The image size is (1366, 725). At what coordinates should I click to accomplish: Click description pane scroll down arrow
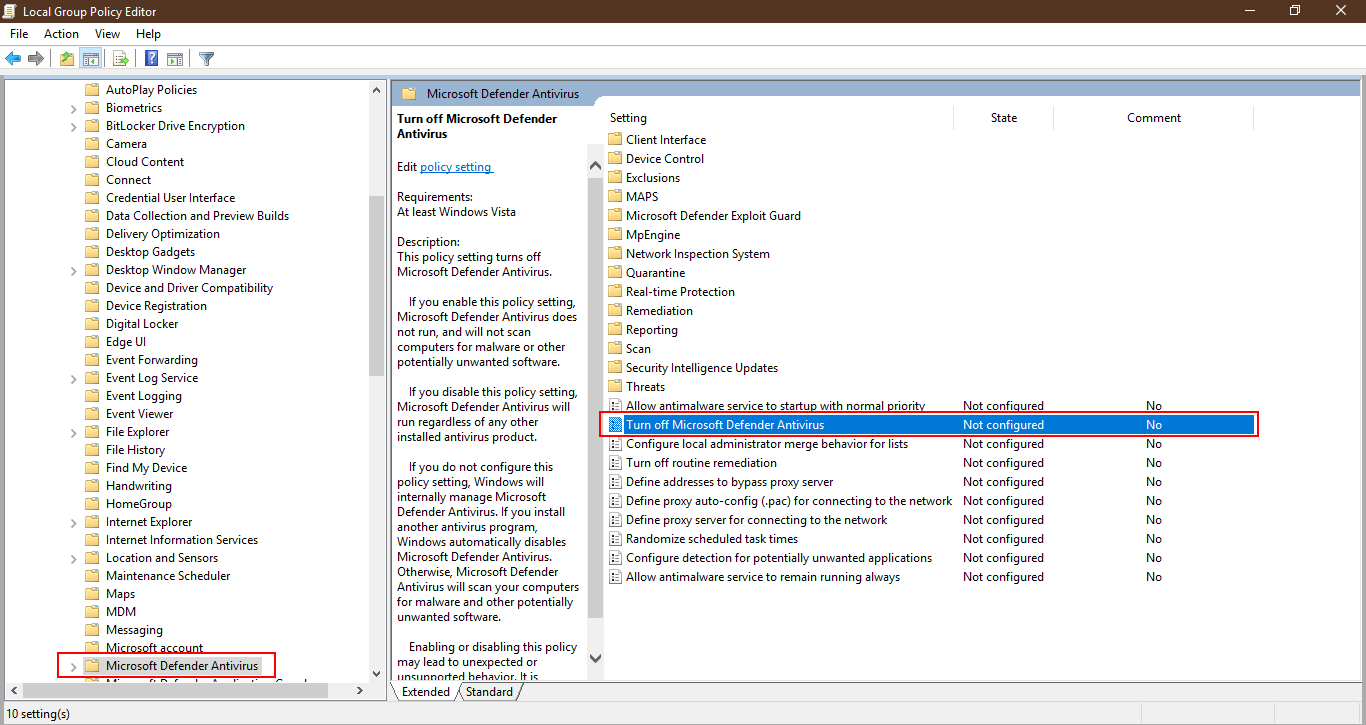[x=595, y=658]
